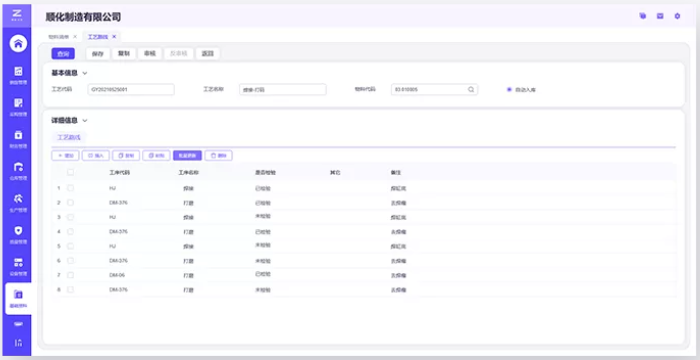Click the remark cell in row 5
This screenshot has height=360, width=700.
pos(398,246)
